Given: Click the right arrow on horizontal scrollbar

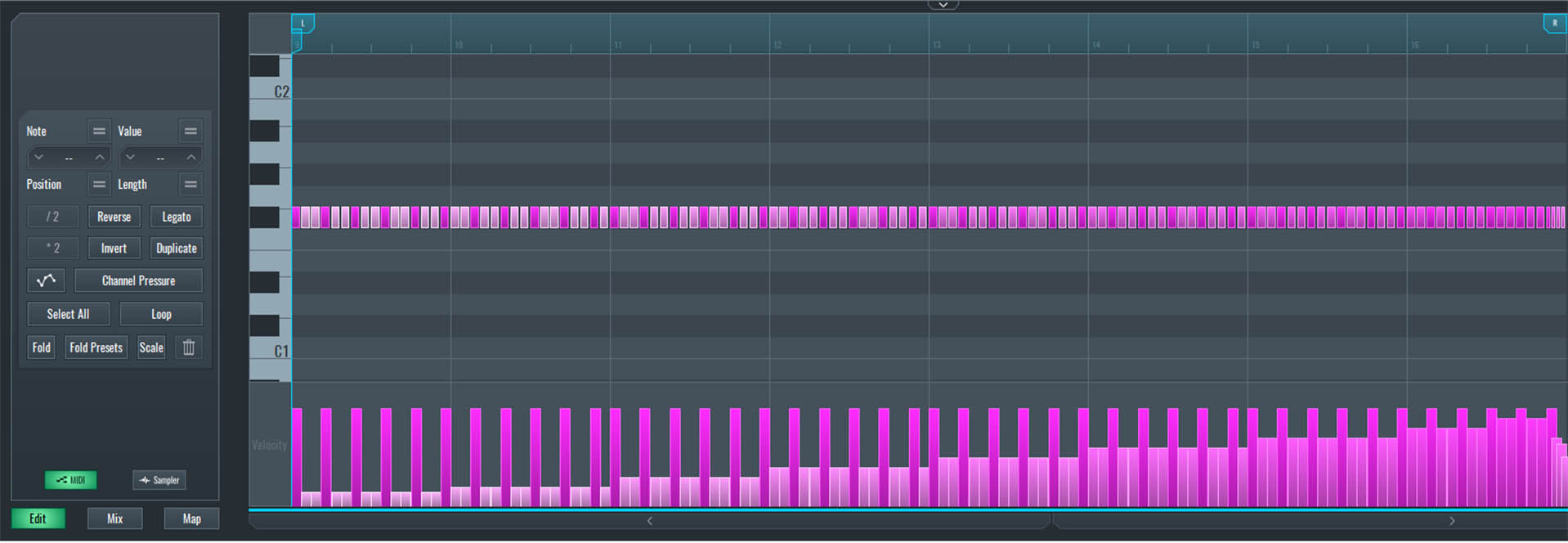Looking at the screenshot, I should point(1452,520).
